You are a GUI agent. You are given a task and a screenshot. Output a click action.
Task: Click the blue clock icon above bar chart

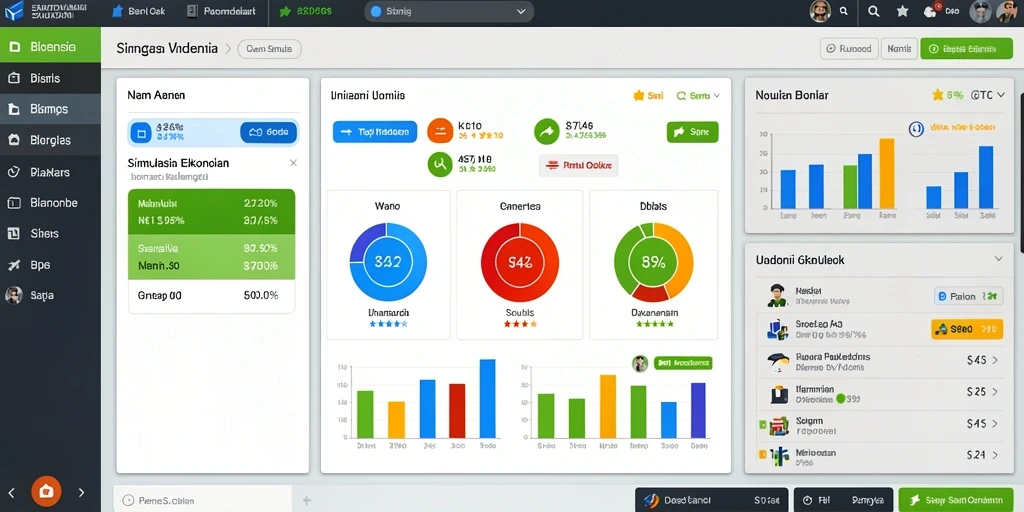tap(916, 129)
